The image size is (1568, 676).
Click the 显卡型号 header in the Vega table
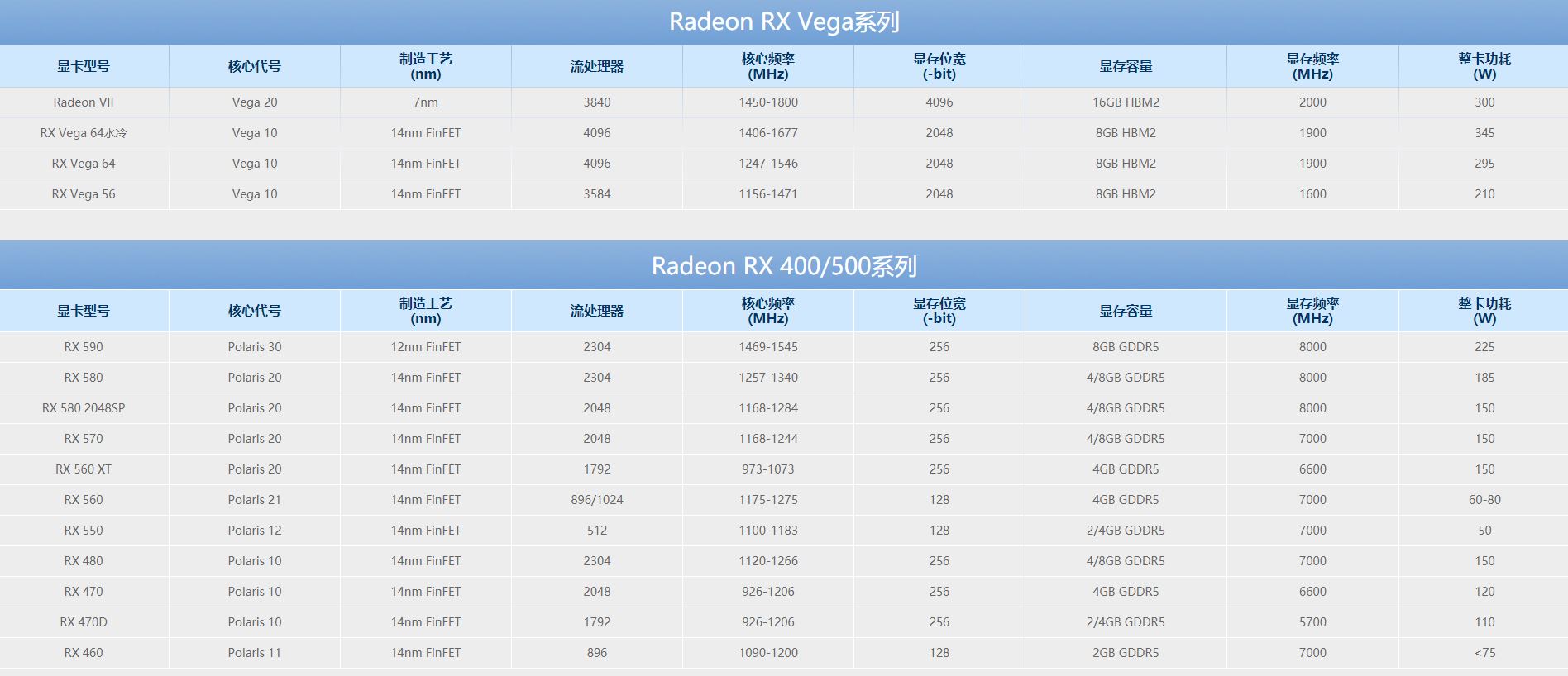tap(84, 66)
